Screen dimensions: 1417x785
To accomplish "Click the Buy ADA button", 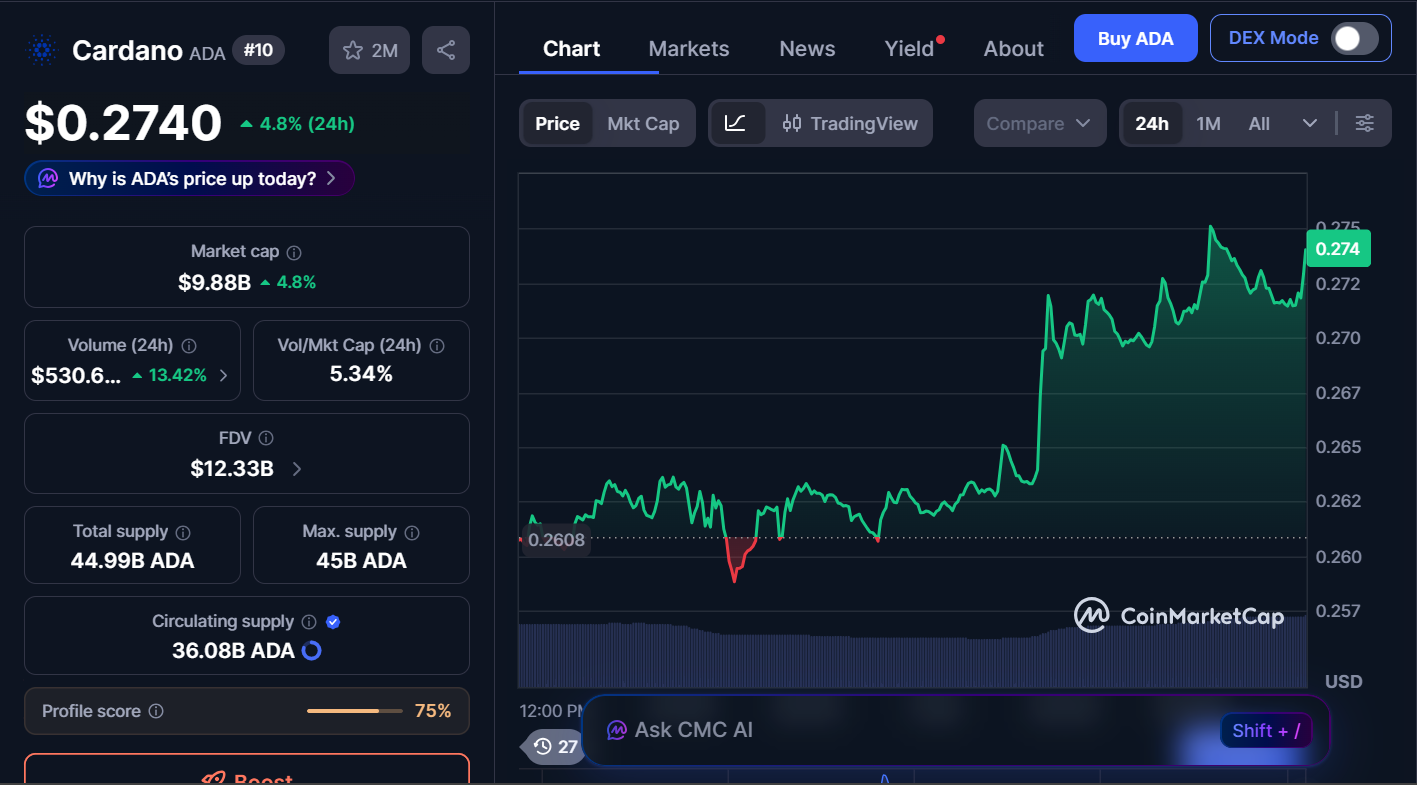I will tap(1135, 37).
